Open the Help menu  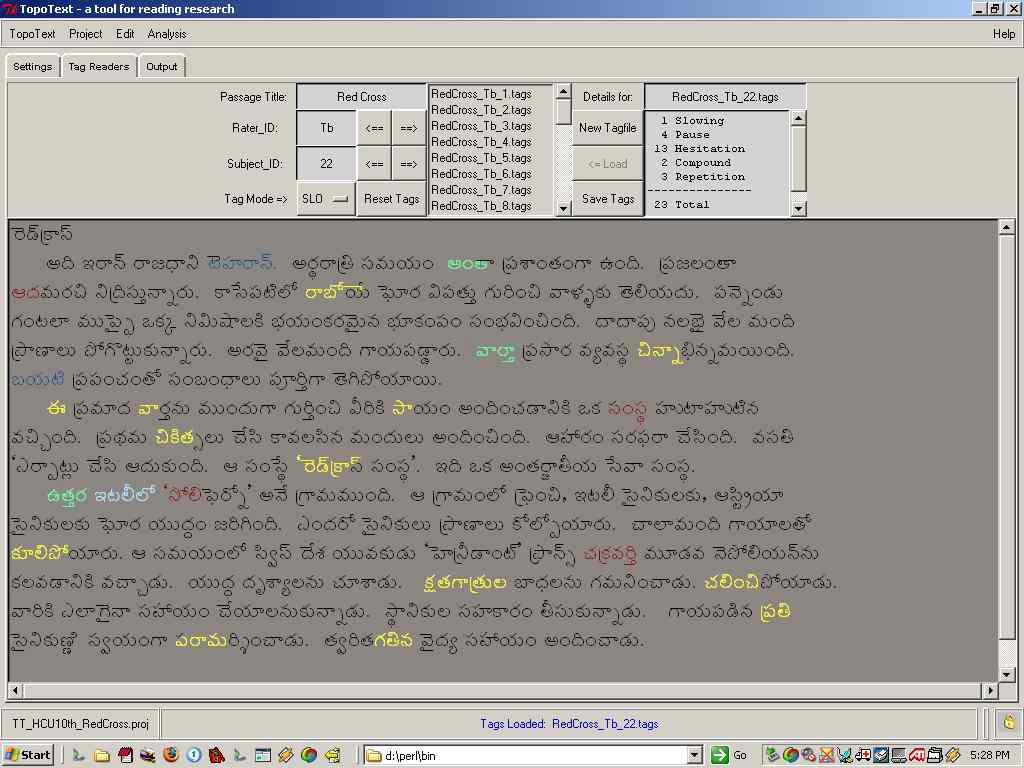click(x=1004, y=34)
